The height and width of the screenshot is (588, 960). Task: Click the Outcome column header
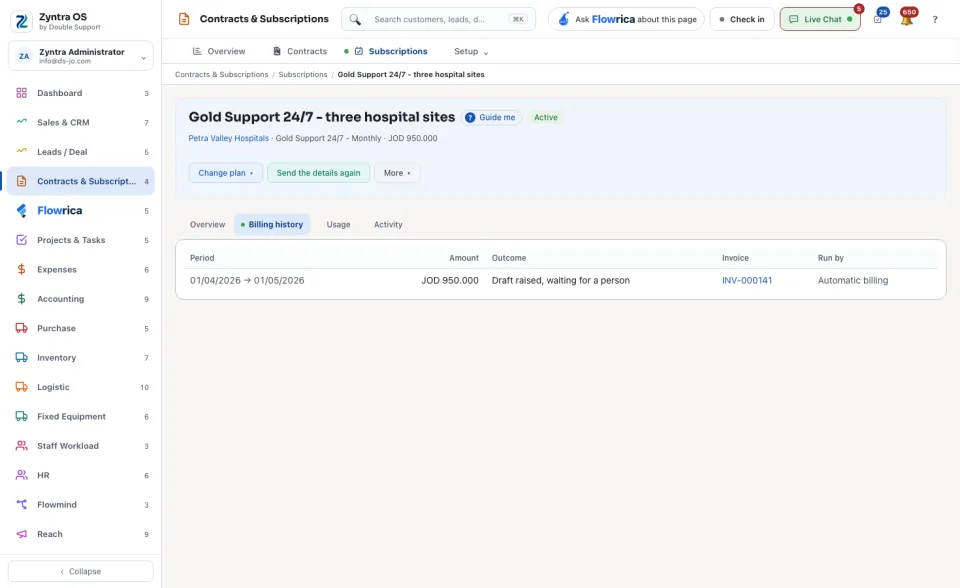509,258
